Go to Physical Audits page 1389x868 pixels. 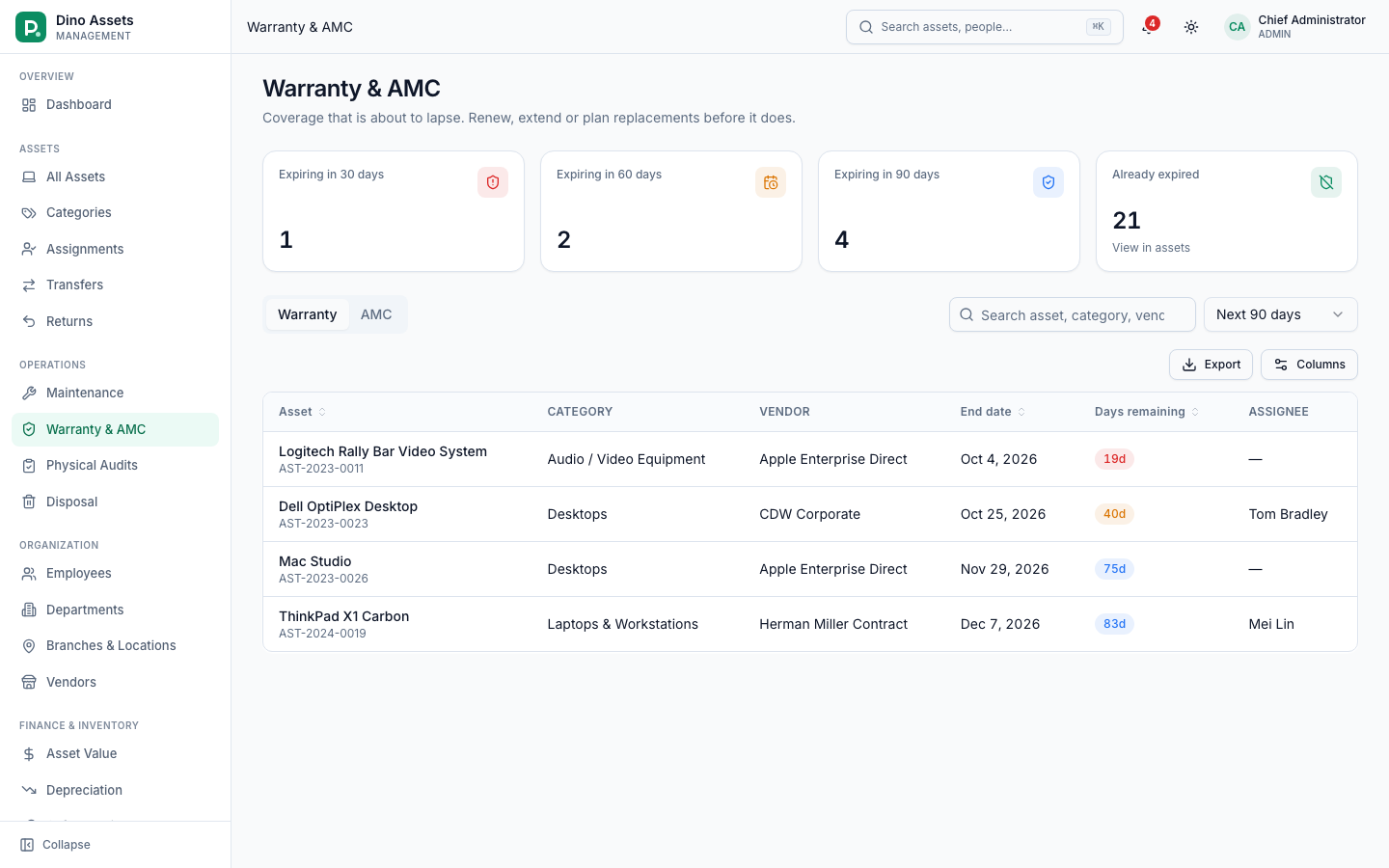coord(115,466)
